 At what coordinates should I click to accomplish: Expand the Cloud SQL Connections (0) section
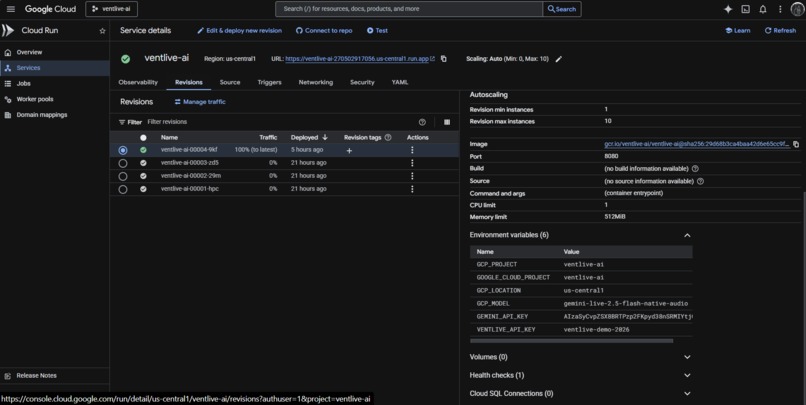(x=687, y=394)
